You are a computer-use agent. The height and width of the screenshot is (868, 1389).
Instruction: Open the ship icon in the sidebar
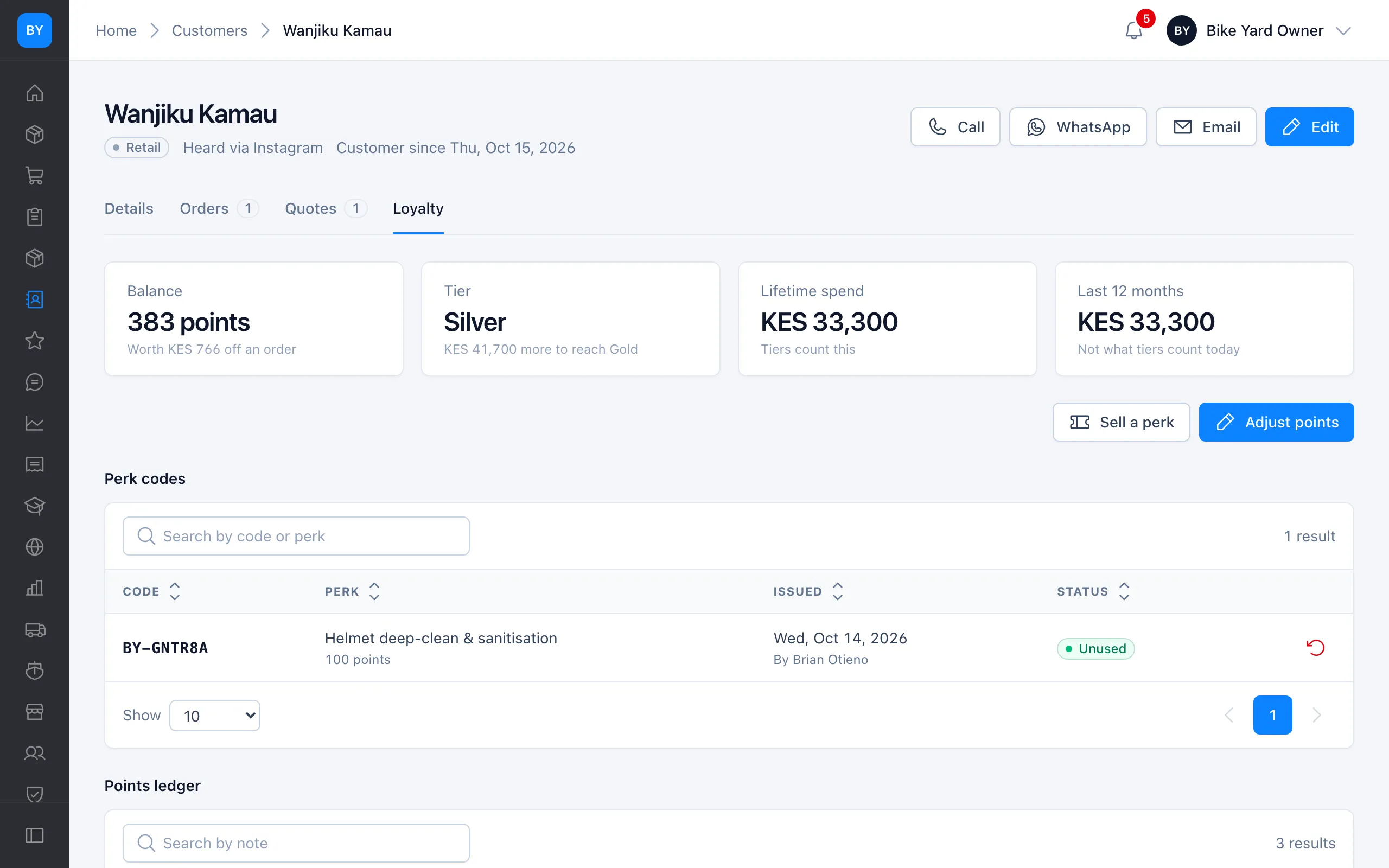34,671
